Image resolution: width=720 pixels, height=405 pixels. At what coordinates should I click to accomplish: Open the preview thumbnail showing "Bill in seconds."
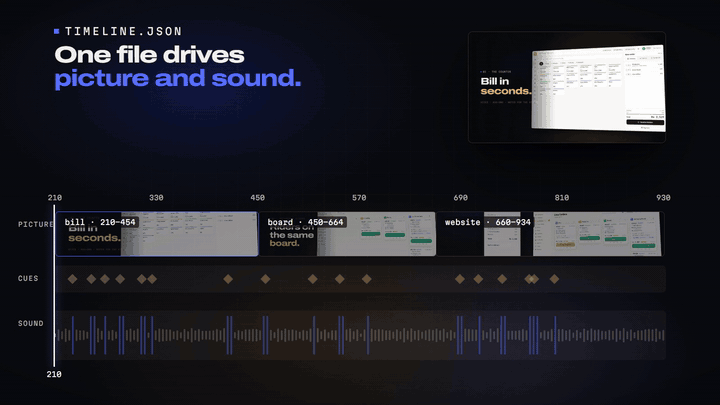click(567, 87)
